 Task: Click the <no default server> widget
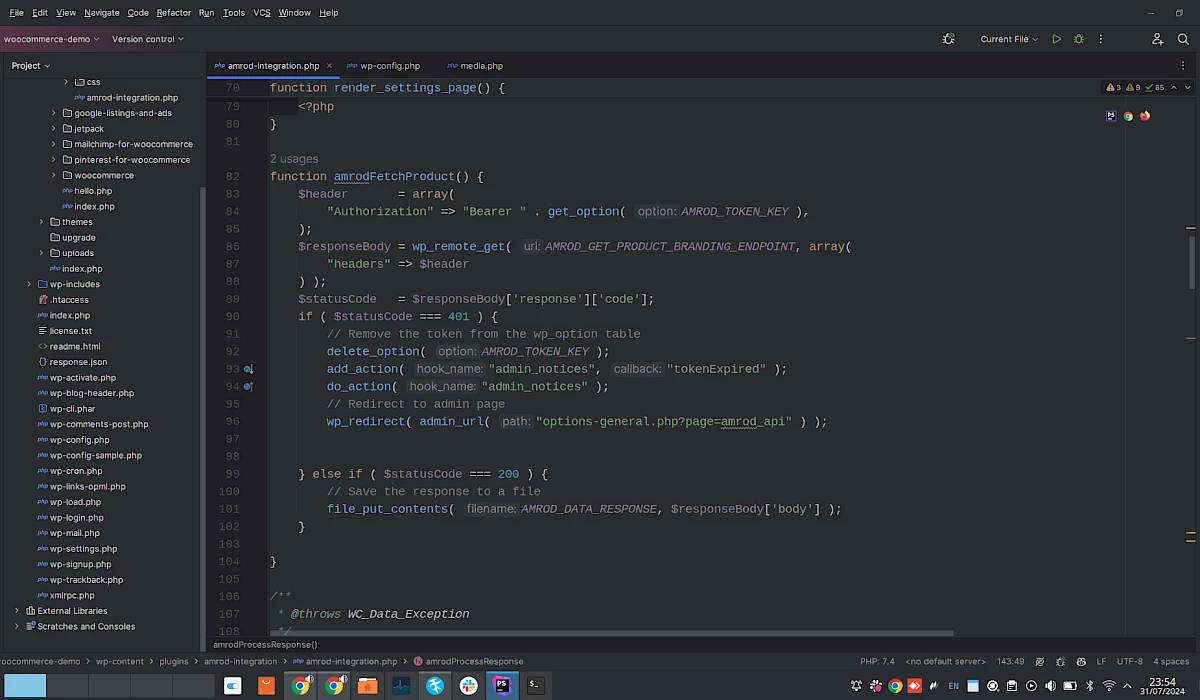[946, 662]
